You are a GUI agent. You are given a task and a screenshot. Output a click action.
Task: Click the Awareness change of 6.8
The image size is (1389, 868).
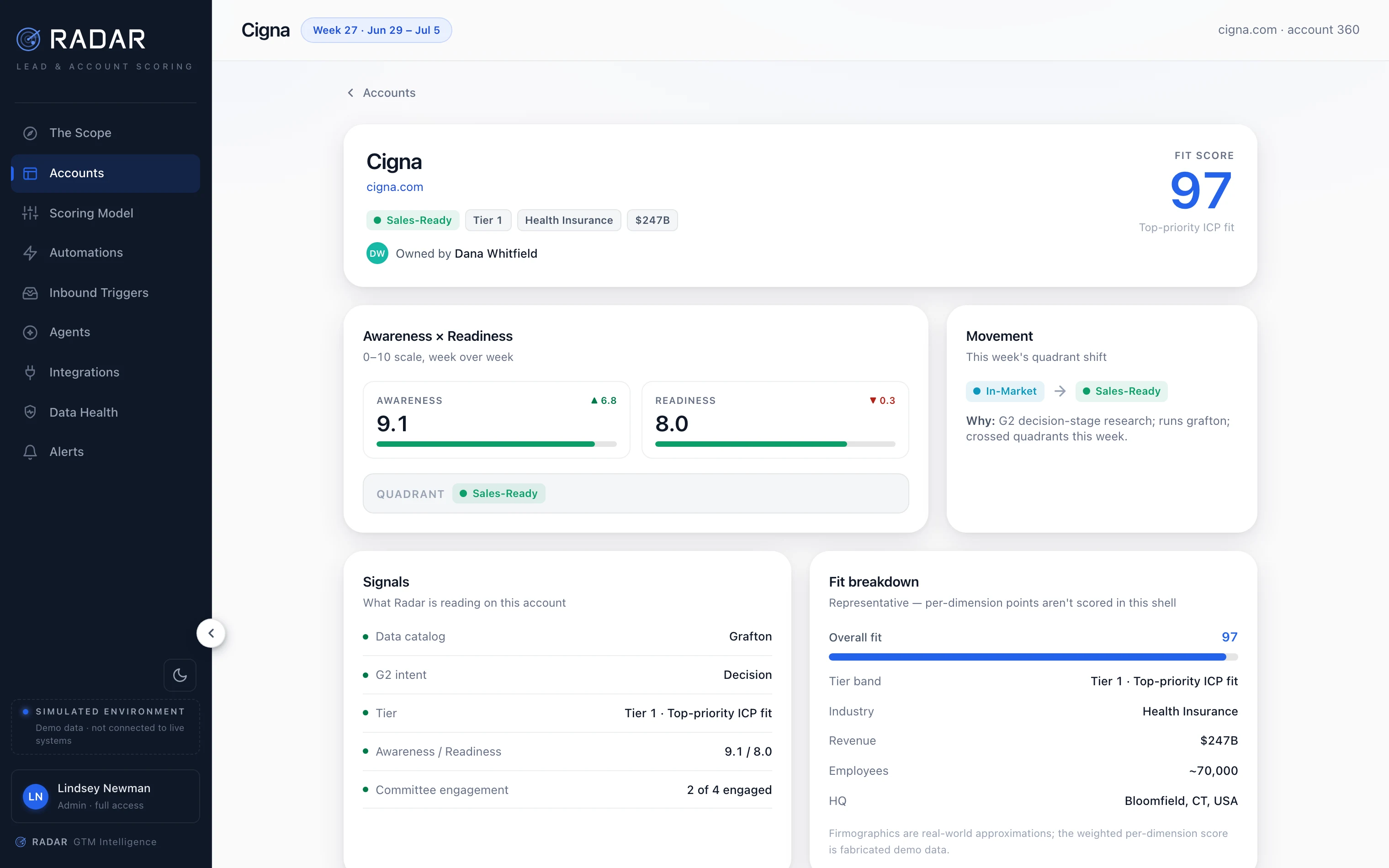point(604,401)
